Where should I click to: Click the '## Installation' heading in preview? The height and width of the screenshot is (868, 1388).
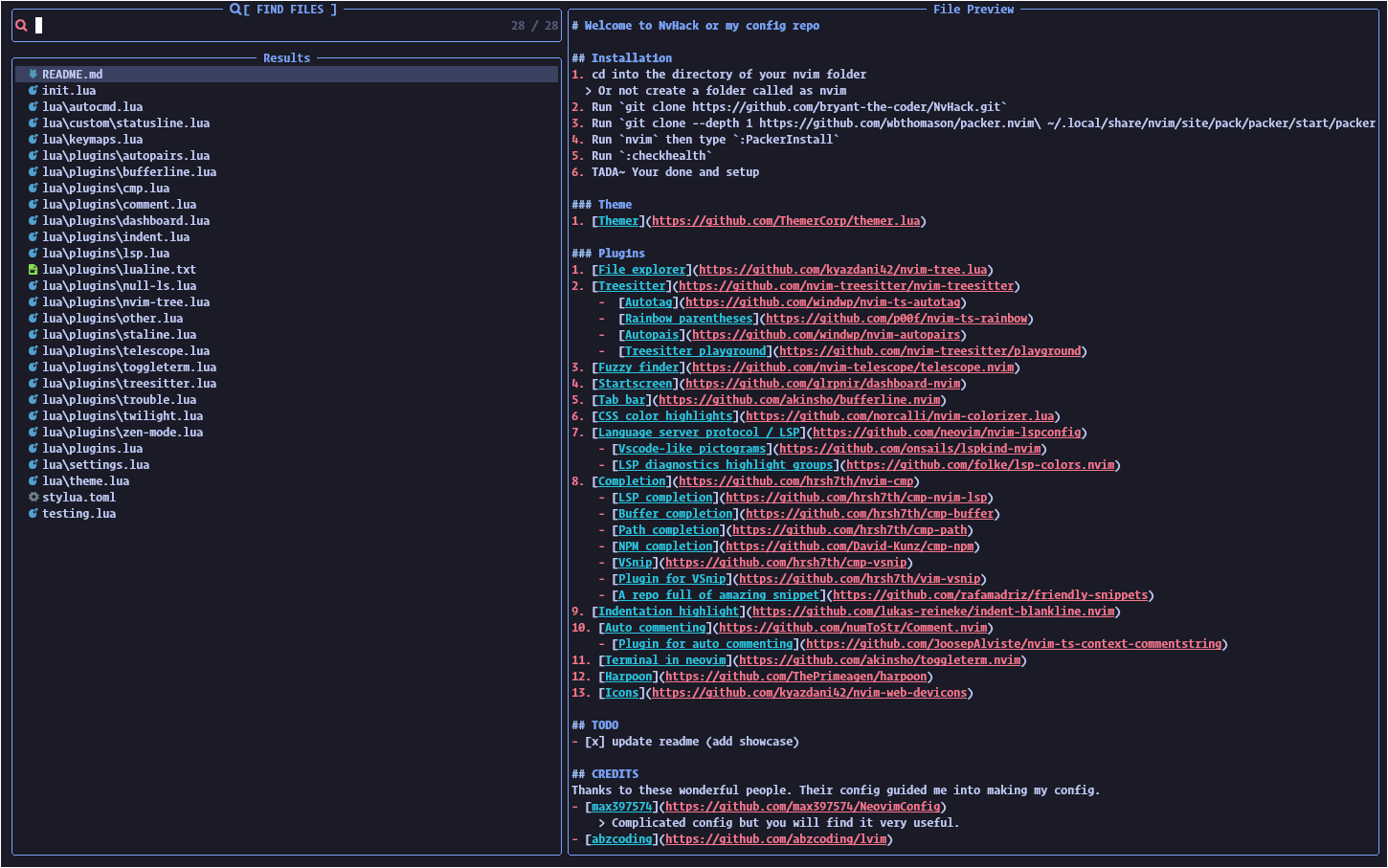pyautogui.click(x=622, y=58)
